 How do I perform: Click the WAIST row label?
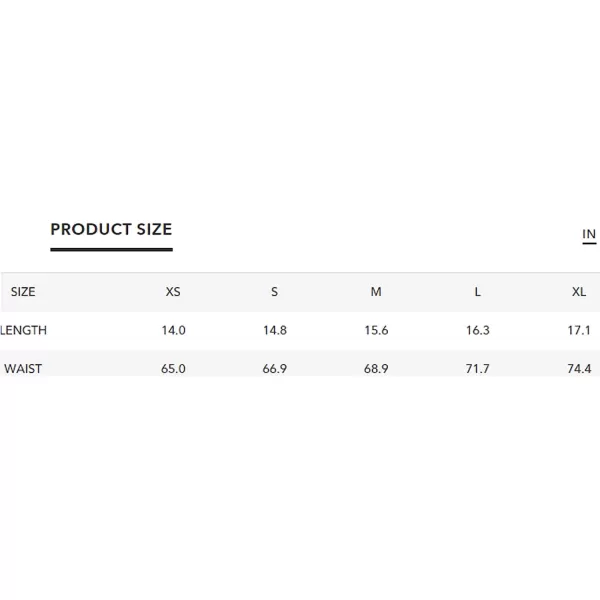click(x=23, y=369)
